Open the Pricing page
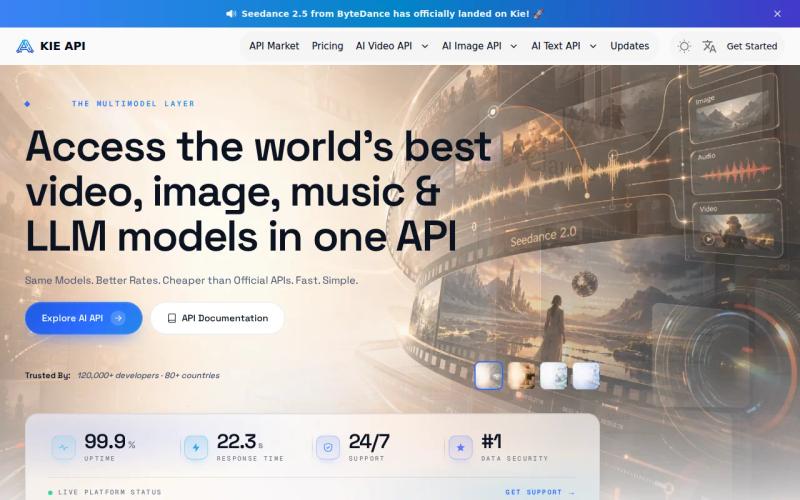The image size is (800, 500). pos(328,46)
